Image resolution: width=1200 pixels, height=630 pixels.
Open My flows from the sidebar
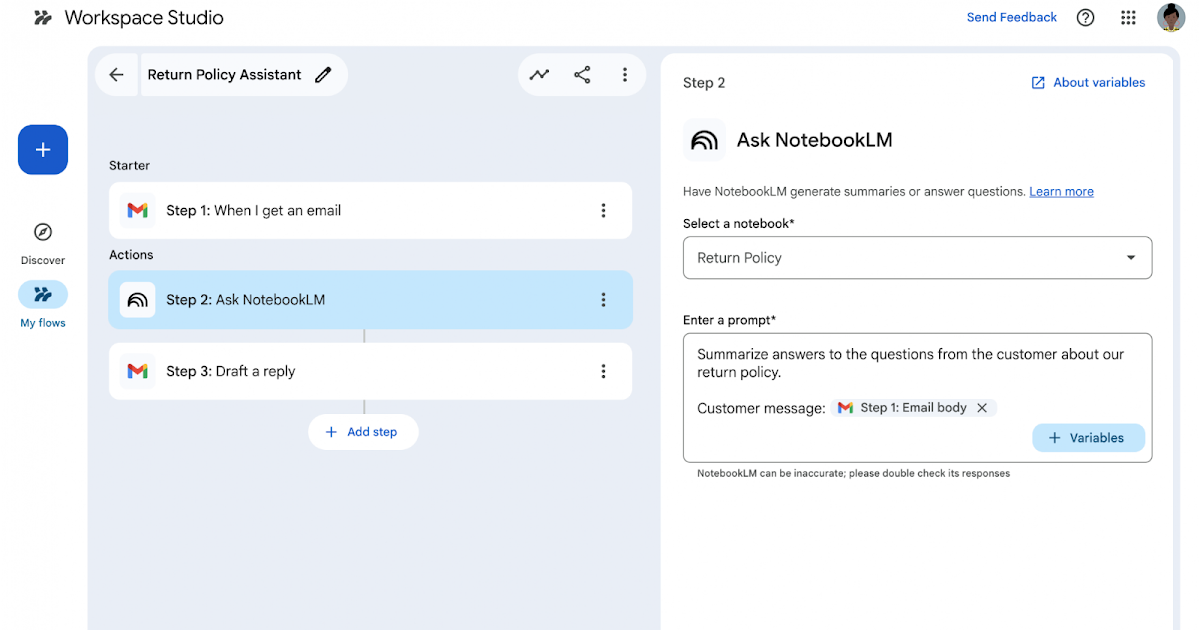43,305
